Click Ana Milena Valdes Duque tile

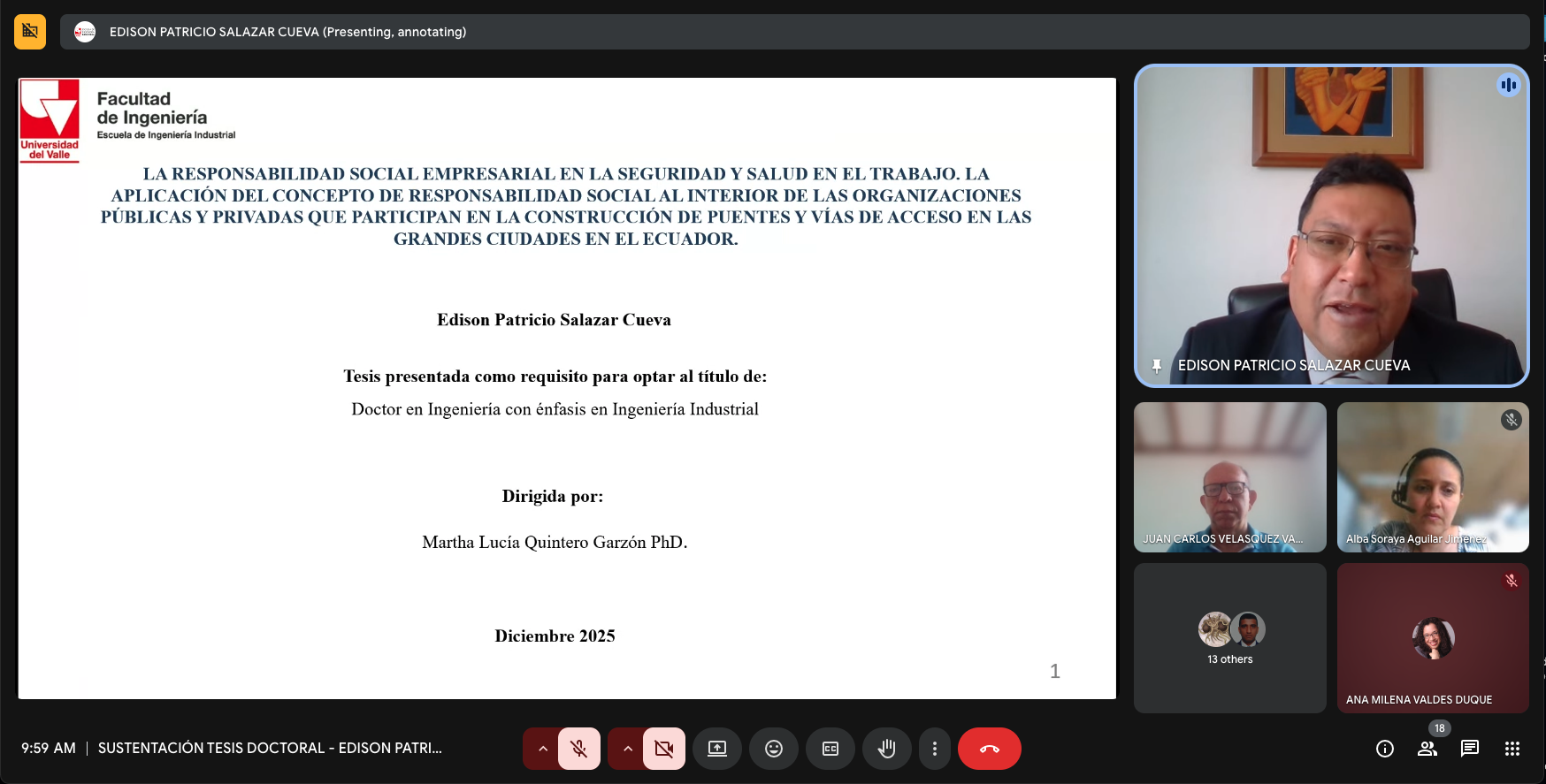tap(1433, 638)
